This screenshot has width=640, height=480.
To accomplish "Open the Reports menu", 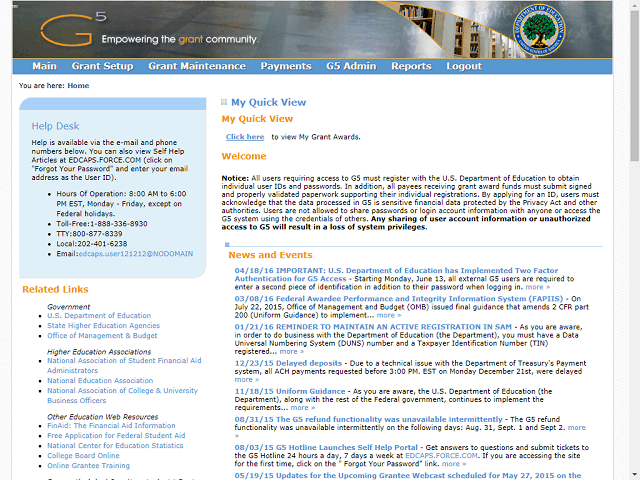I will [411, 66].
